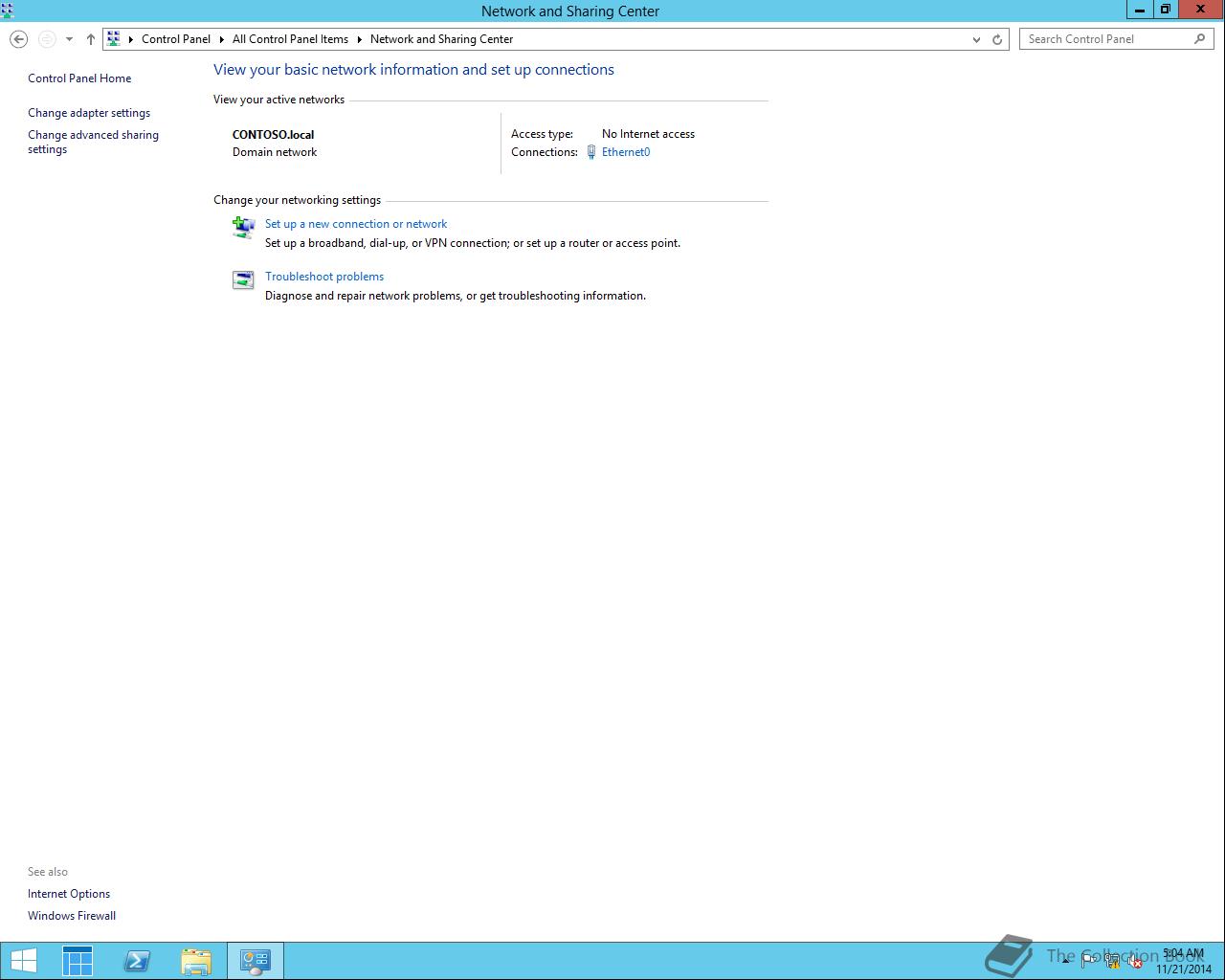Expand the root arrow before Control Panel breadcrumb
The height and width of the screenshot is (980, 1225).
tap(131, 39)
